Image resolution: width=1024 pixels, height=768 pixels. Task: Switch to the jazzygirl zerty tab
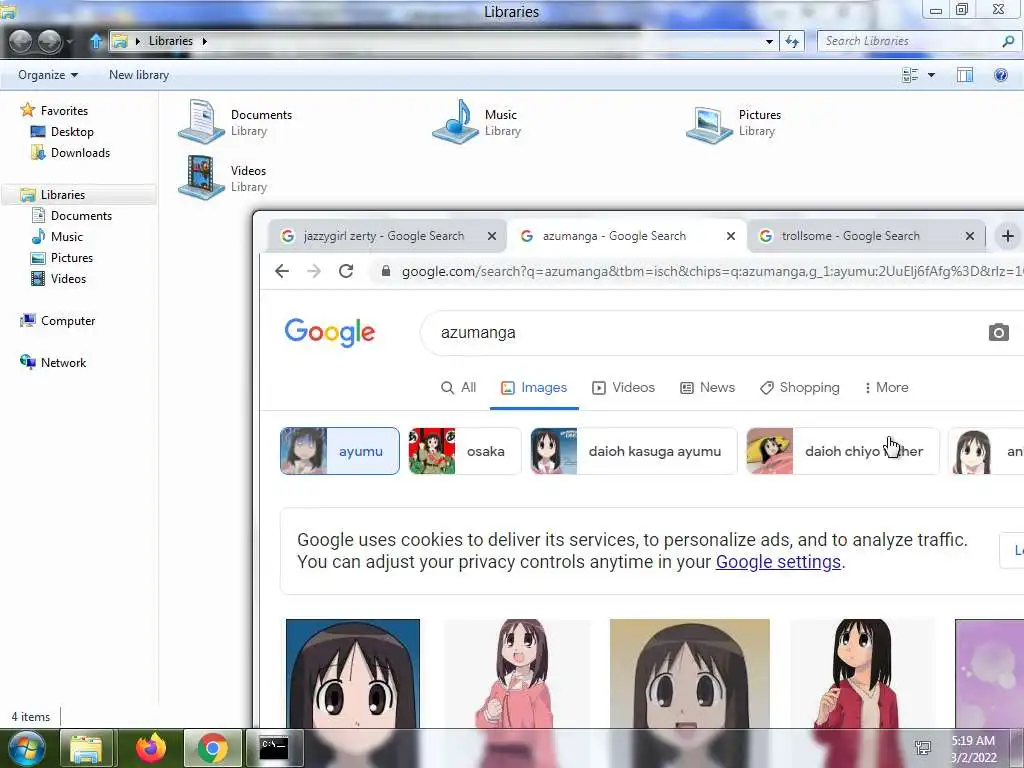click(x=386, y=236)
